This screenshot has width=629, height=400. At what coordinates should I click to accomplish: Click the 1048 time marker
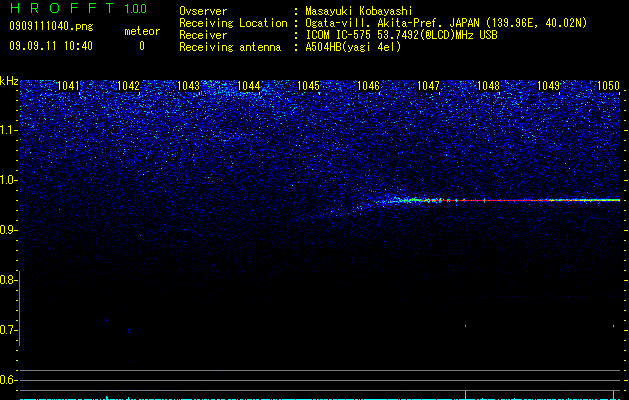(x=489, y=86)
